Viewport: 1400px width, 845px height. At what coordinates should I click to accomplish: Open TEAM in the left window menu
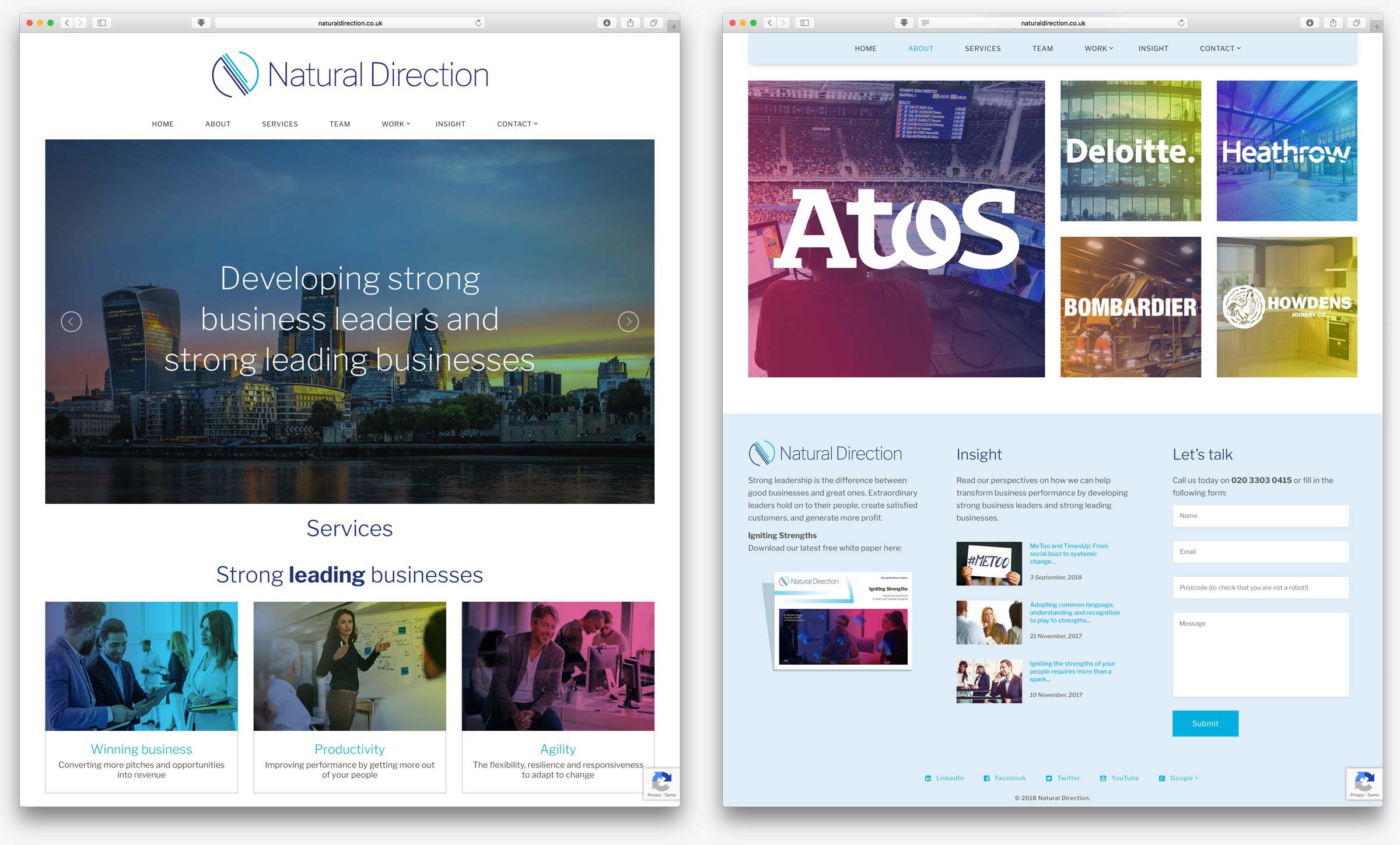point(339,124)
